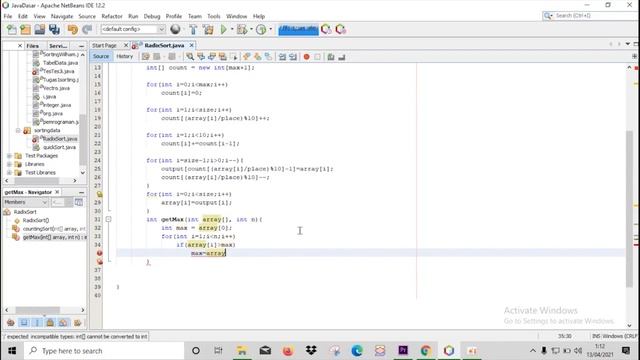Click the New Project toolbar icon
The height and width of the screenshot is (360, 640).
coord(25,29)
